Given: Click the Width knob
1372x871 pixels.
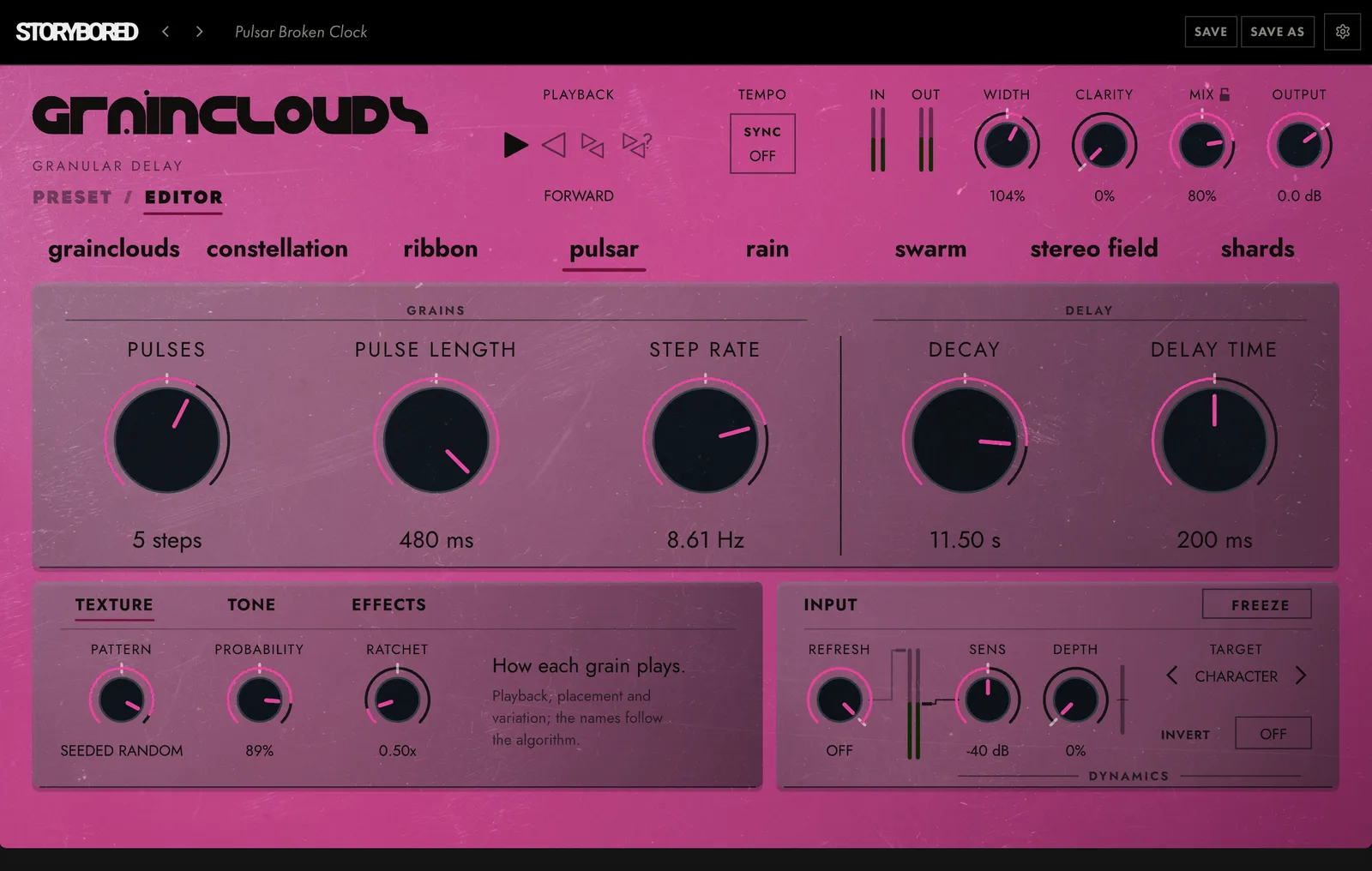Looking at the screenshot, I should tap(1007, 144).
